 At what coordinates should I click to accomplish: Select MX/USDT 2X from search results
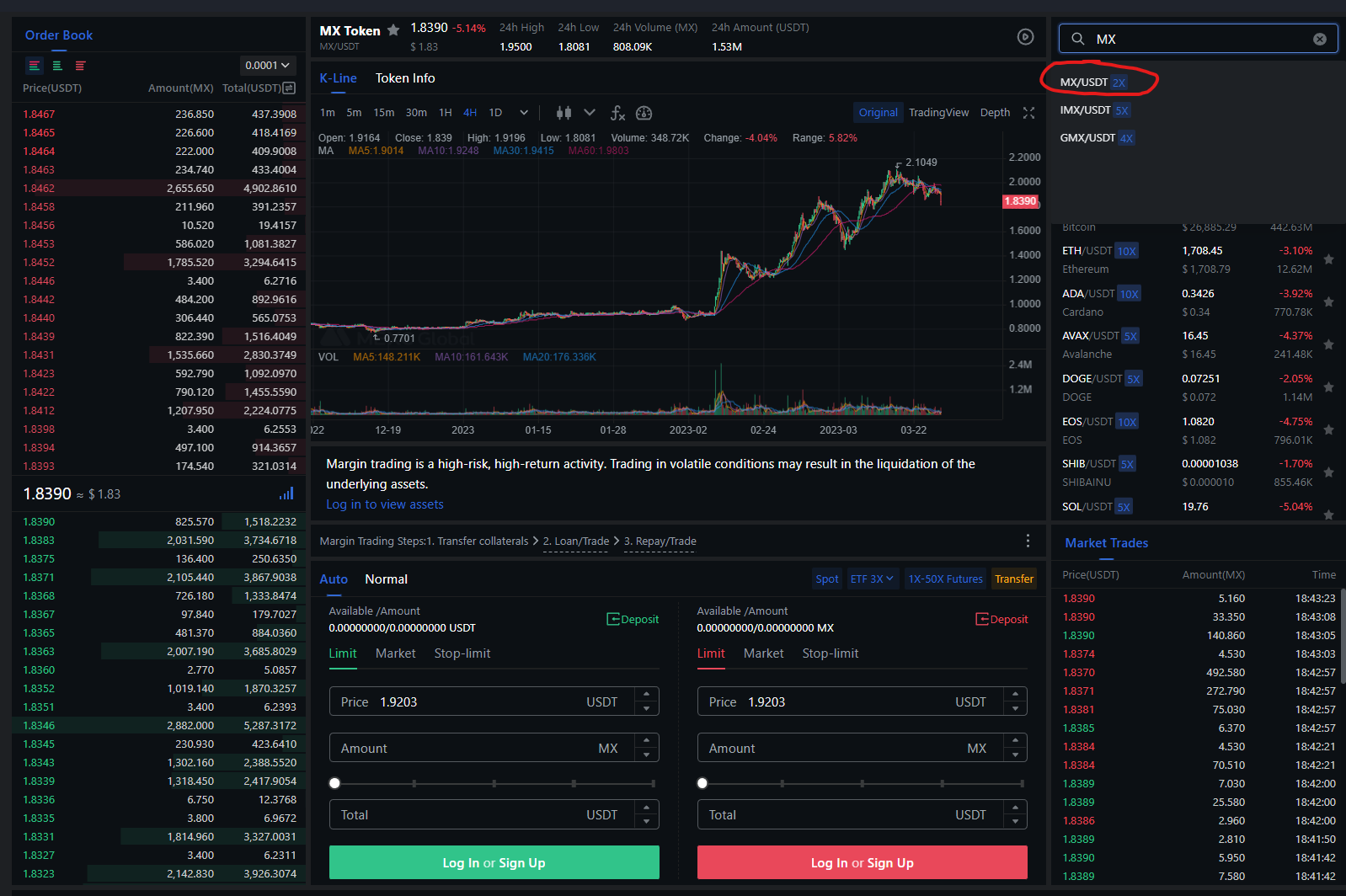(x=1092, y=83)
